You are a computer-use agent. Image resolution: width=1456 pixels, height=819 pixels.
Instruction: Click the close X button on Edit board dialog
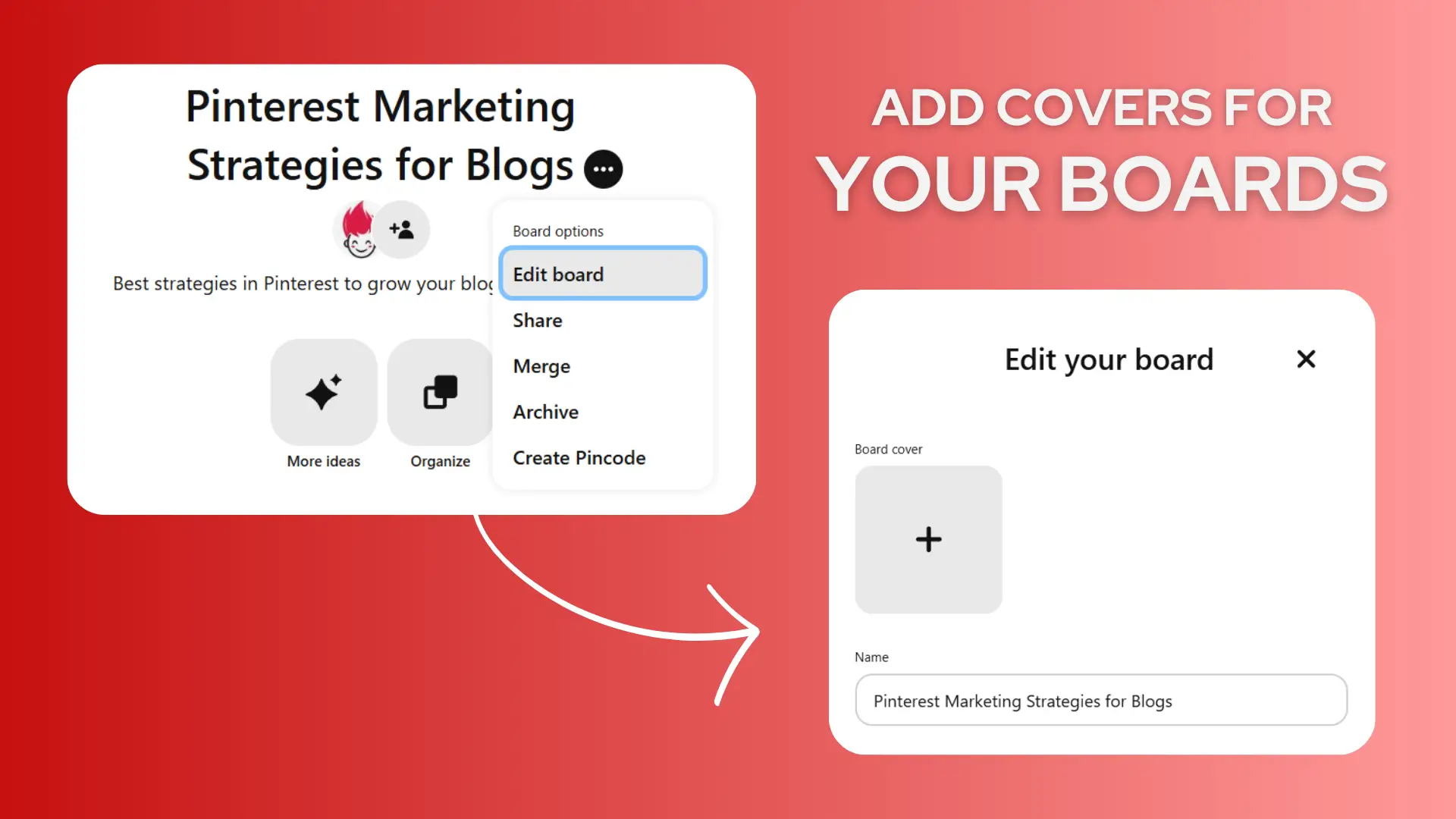pos(1306,359)
